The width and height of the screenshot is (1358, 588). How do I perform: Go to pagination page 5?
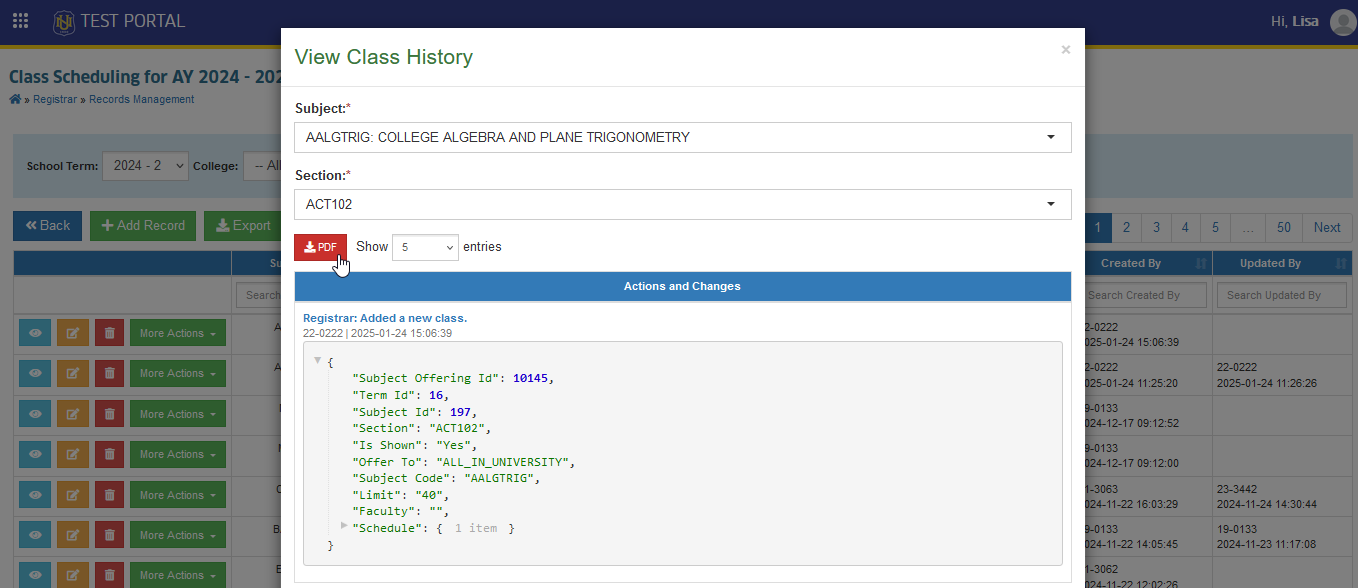tap(1215, 227)
